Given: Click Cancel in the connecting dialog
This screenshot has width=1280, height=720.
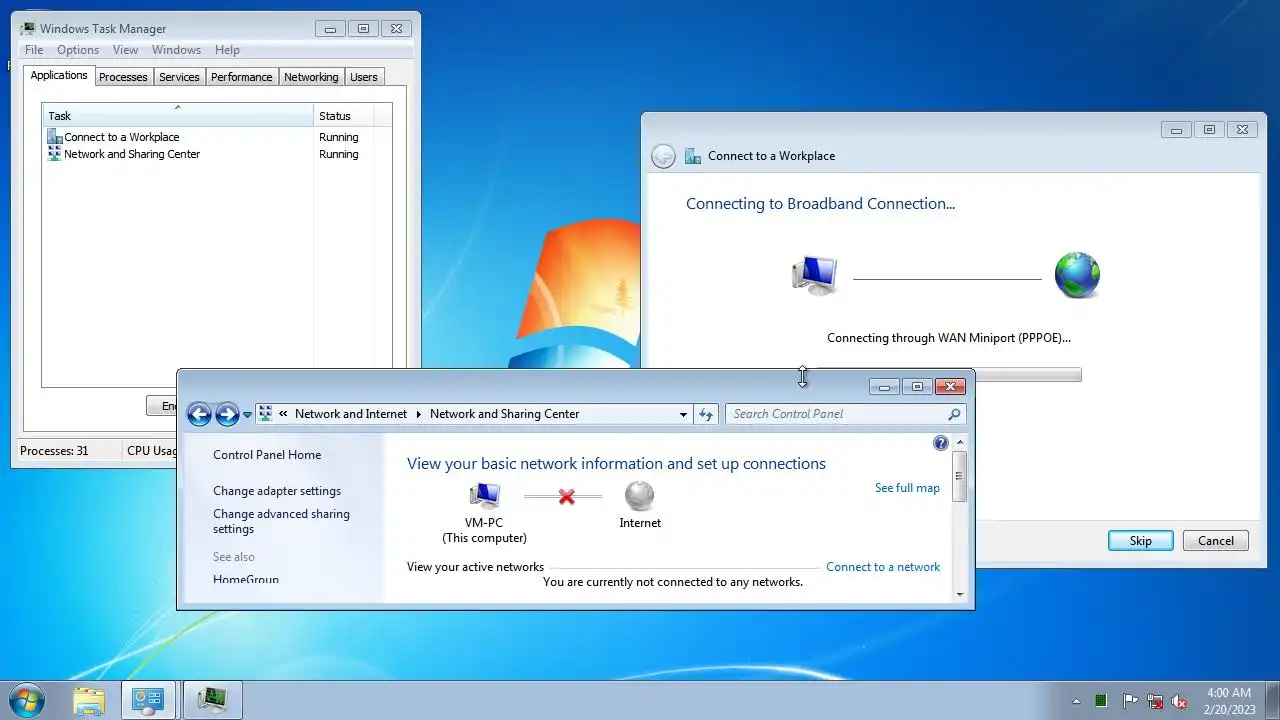Looking at the screenshot, I should click(x=1216, y=541).
